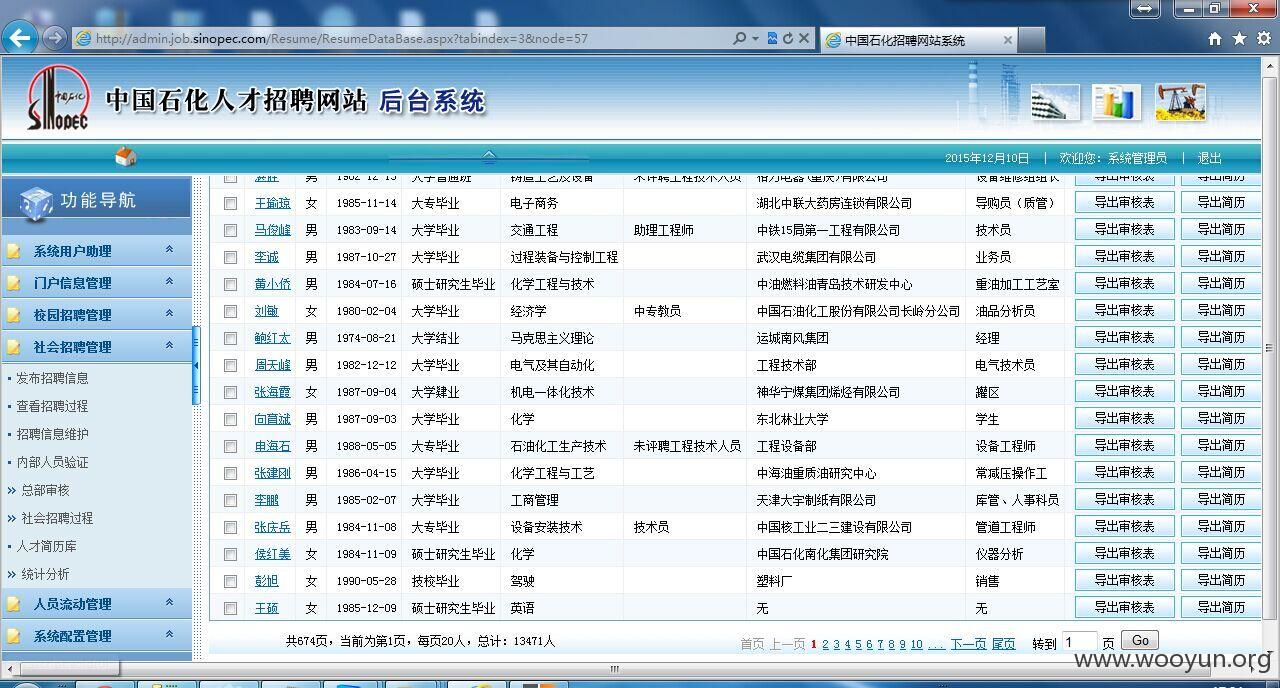Expand 校园招聘管理 menu section
This screenshot has height=688, width=1280.
click(96, 315)
